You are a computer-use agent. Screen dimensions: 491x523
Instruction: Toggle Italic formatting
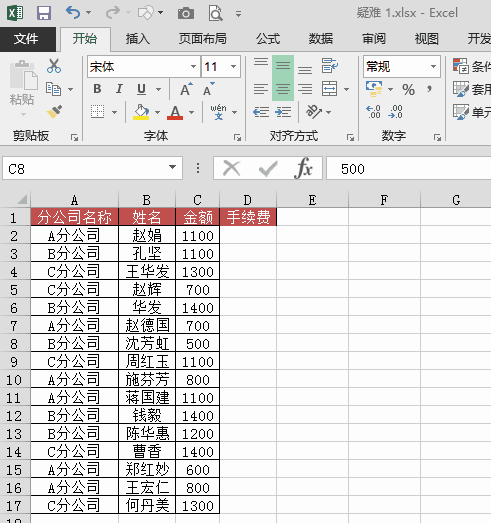pos(119,89)
